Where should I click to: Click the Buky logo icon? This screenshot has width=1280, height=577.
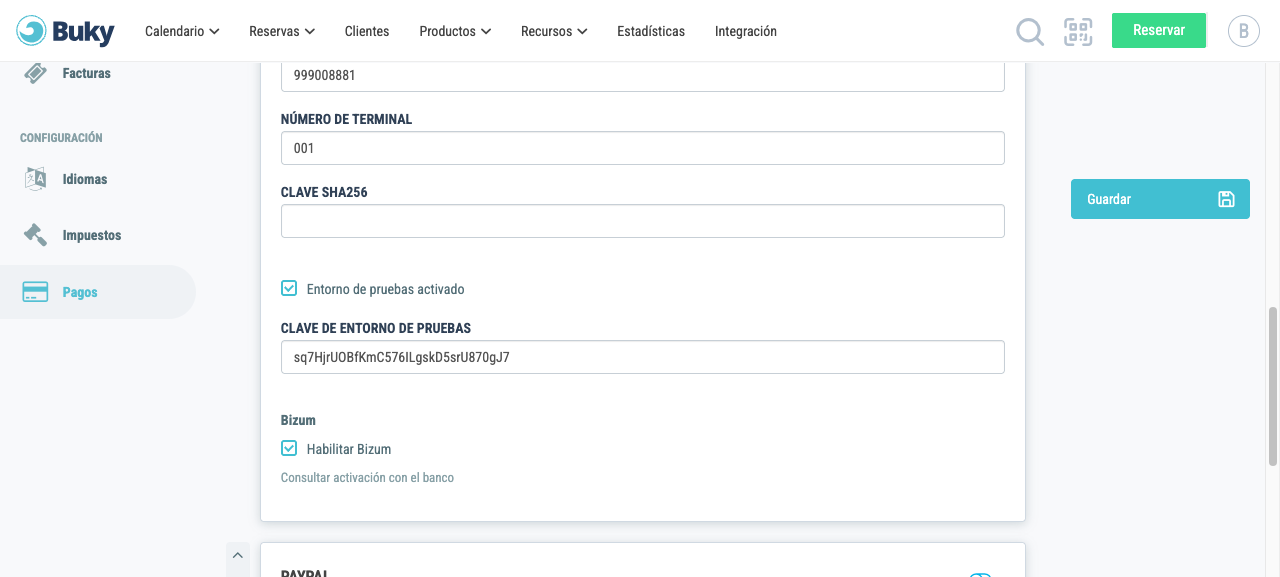coord(32,31)
